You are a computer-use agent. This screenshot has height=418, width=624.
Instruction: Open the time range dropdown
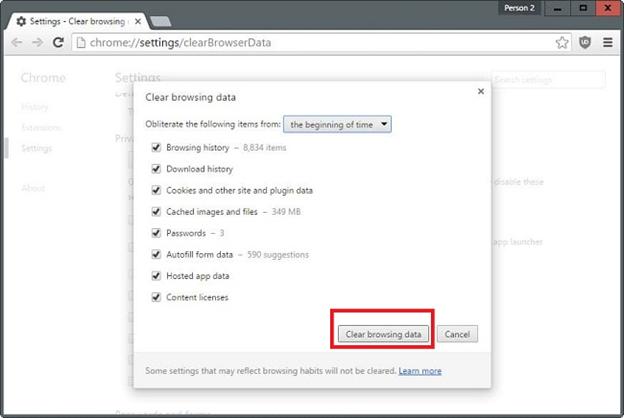(x=337, y=125)
